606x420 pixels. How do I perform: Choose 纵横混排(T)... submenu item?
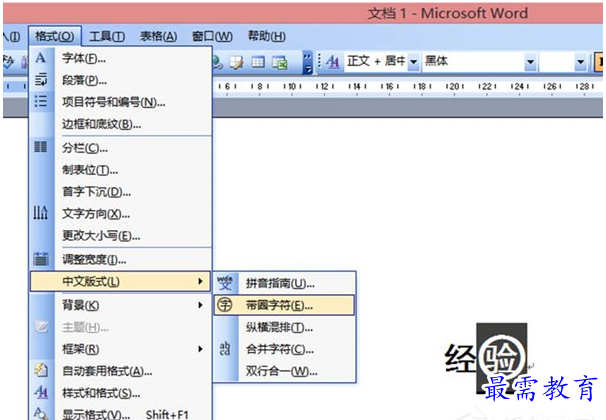point(279,328)
